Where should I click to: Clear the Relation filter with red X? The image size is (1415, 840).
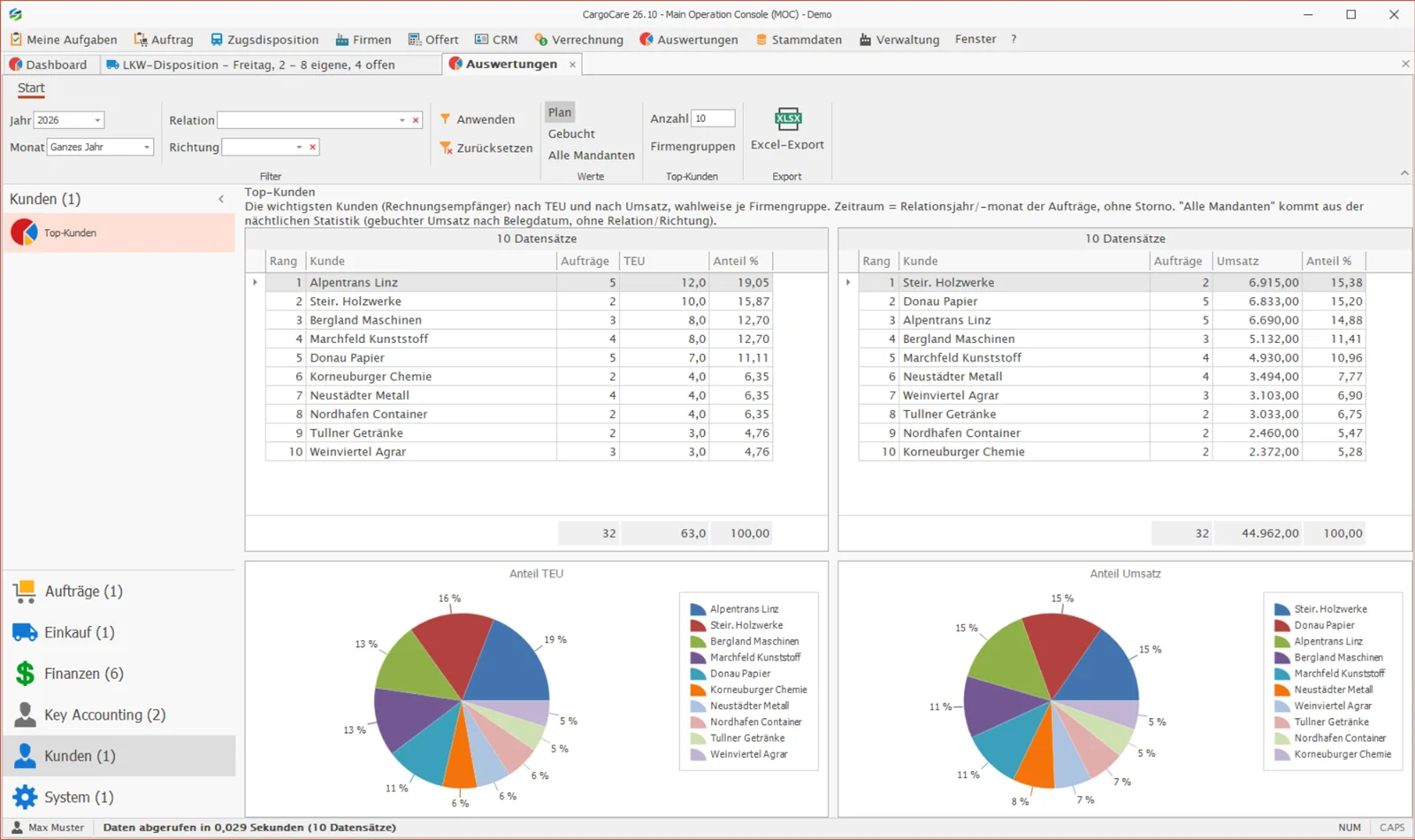[x=416, y=120]
